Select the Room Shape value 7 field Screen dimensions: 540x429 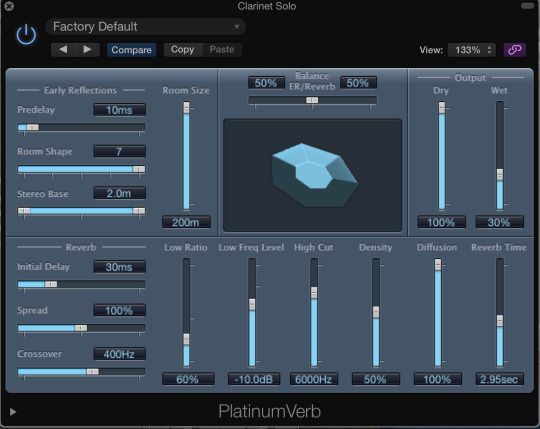[x=120, y=151]
